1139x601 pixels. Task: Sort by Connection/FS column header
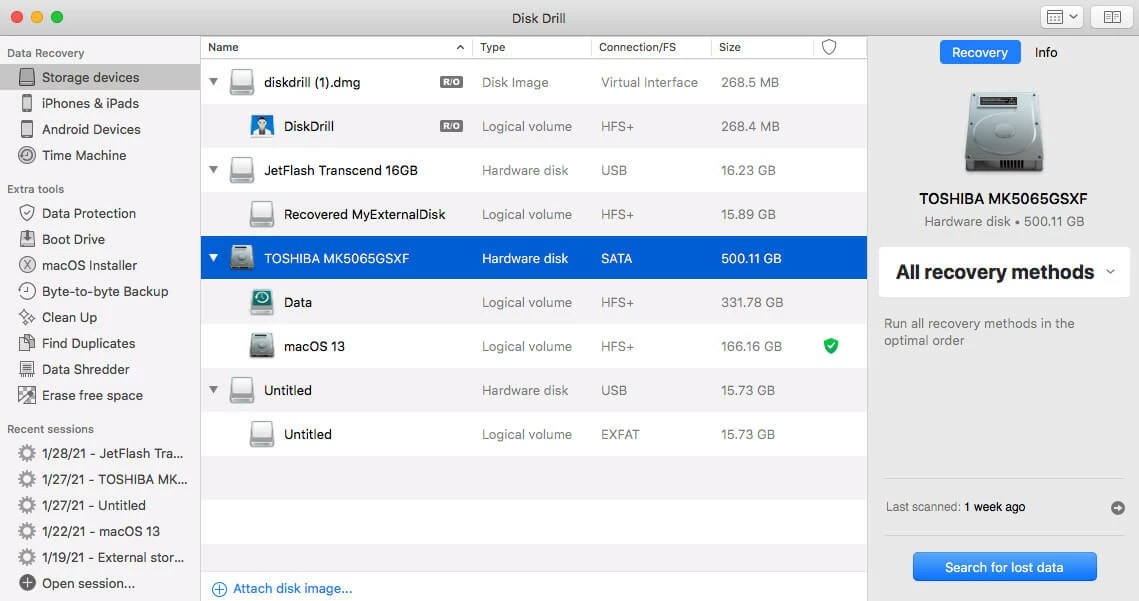[x=652, y=47]
